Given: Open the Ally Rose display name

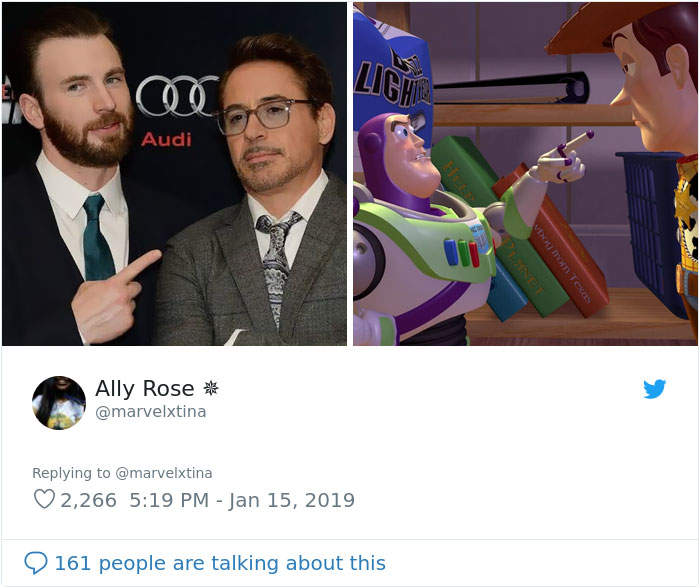Looking at the screenshot, I should 145,388.
